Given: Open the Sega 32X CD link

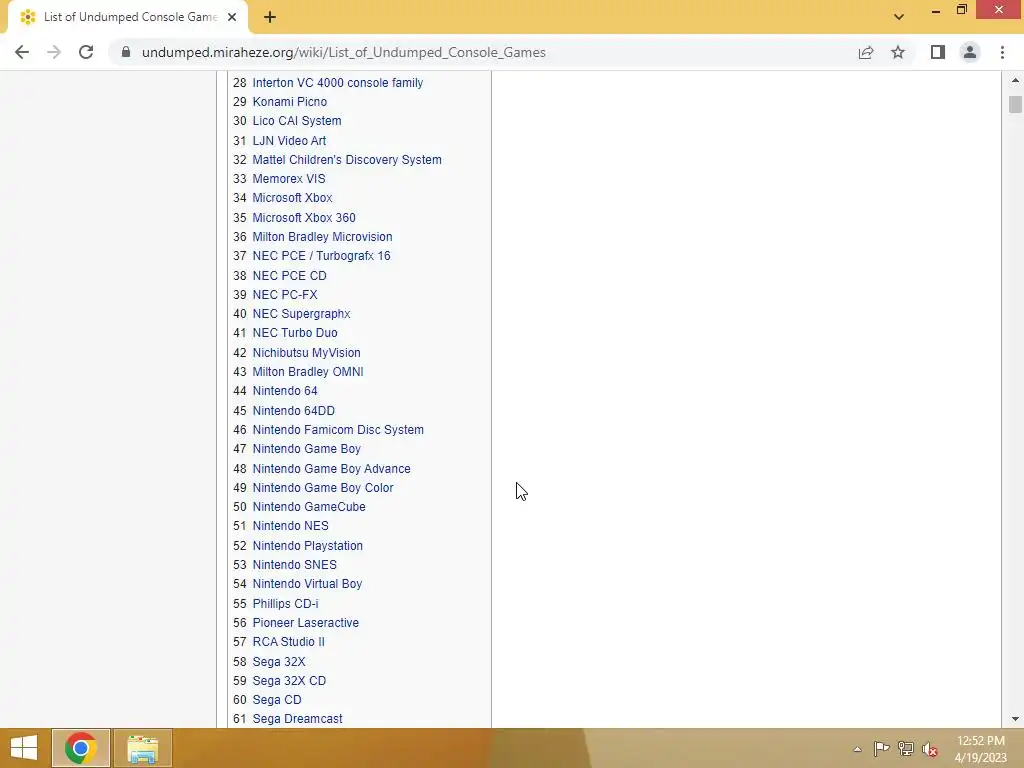Looking at the screenshot, I should point(289,681).
